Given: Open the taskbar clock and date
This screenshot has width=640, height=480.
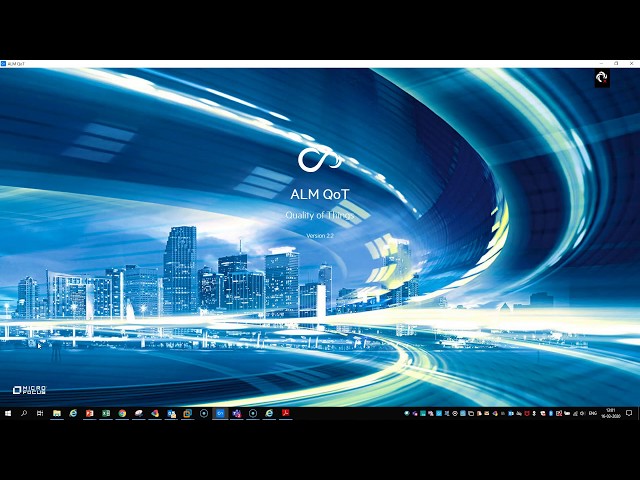Looking at the screenshot, I should pyautogui.click(x=611, y=413).
